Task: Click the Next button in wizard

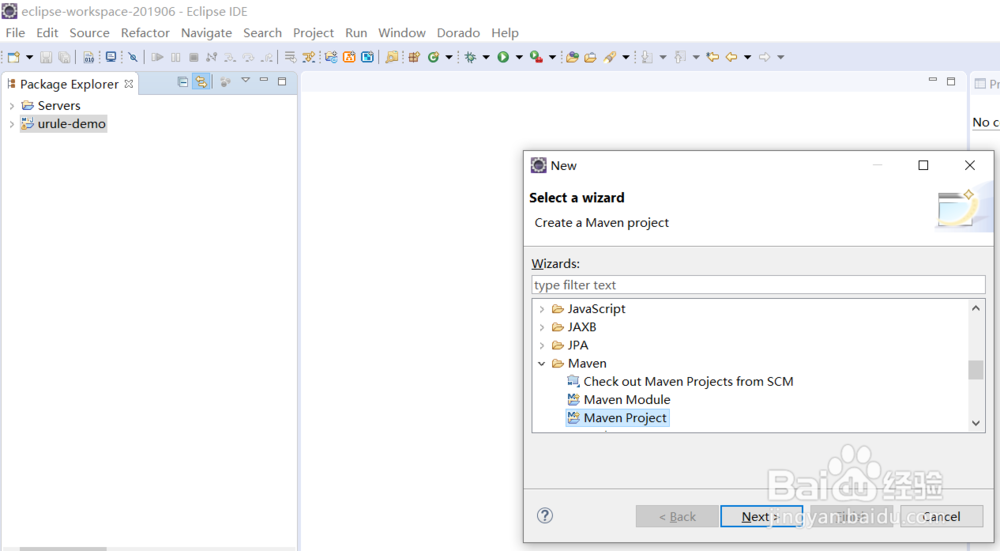Action: [x=760, y=516]
